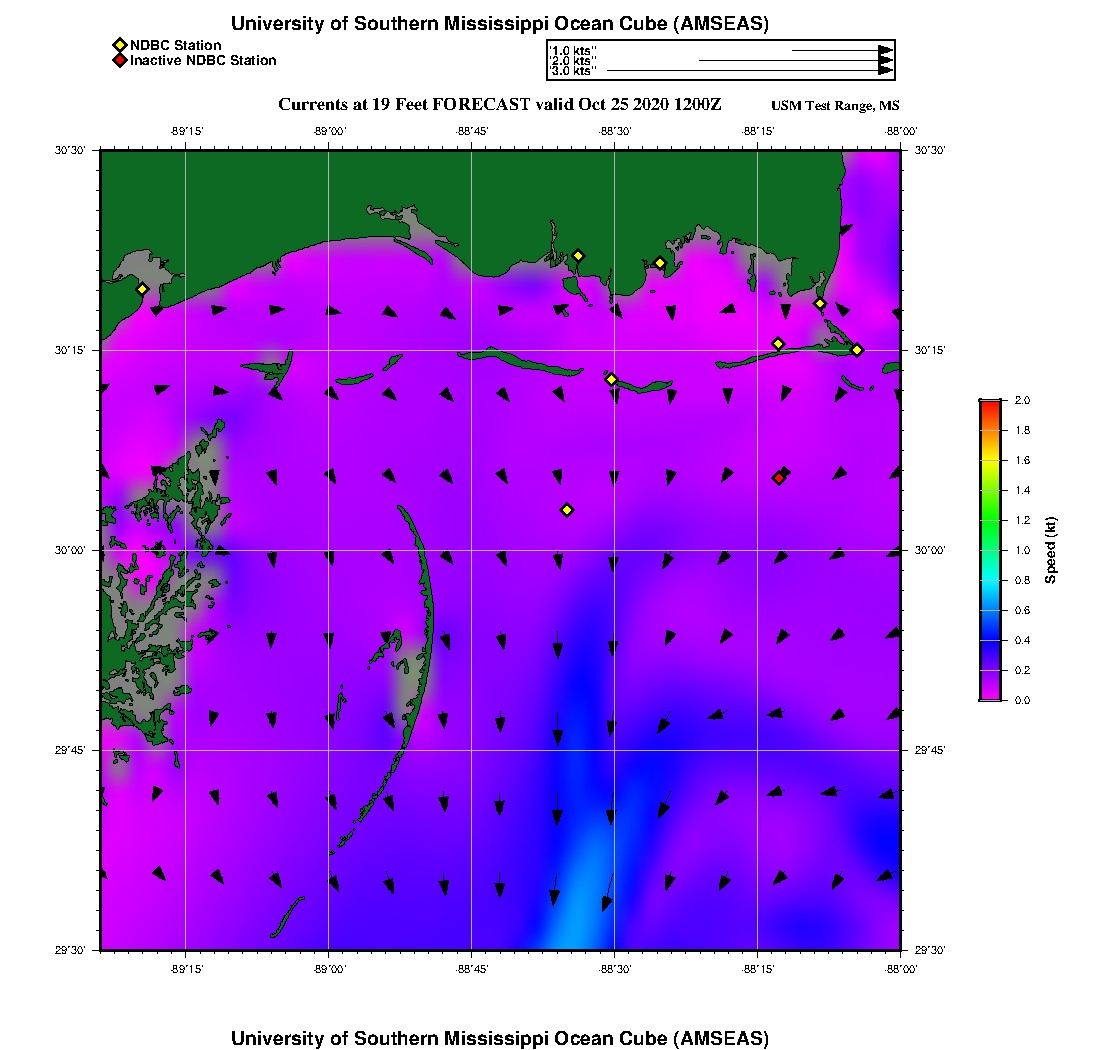Click the red diamond in the legend

120,61
